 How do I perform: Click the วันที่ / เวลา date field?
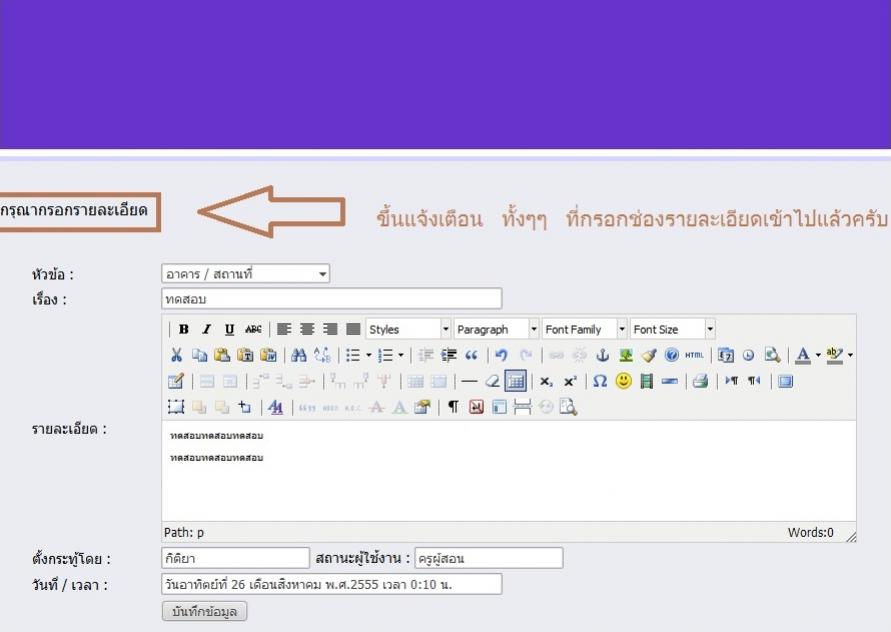pos(332,584)
